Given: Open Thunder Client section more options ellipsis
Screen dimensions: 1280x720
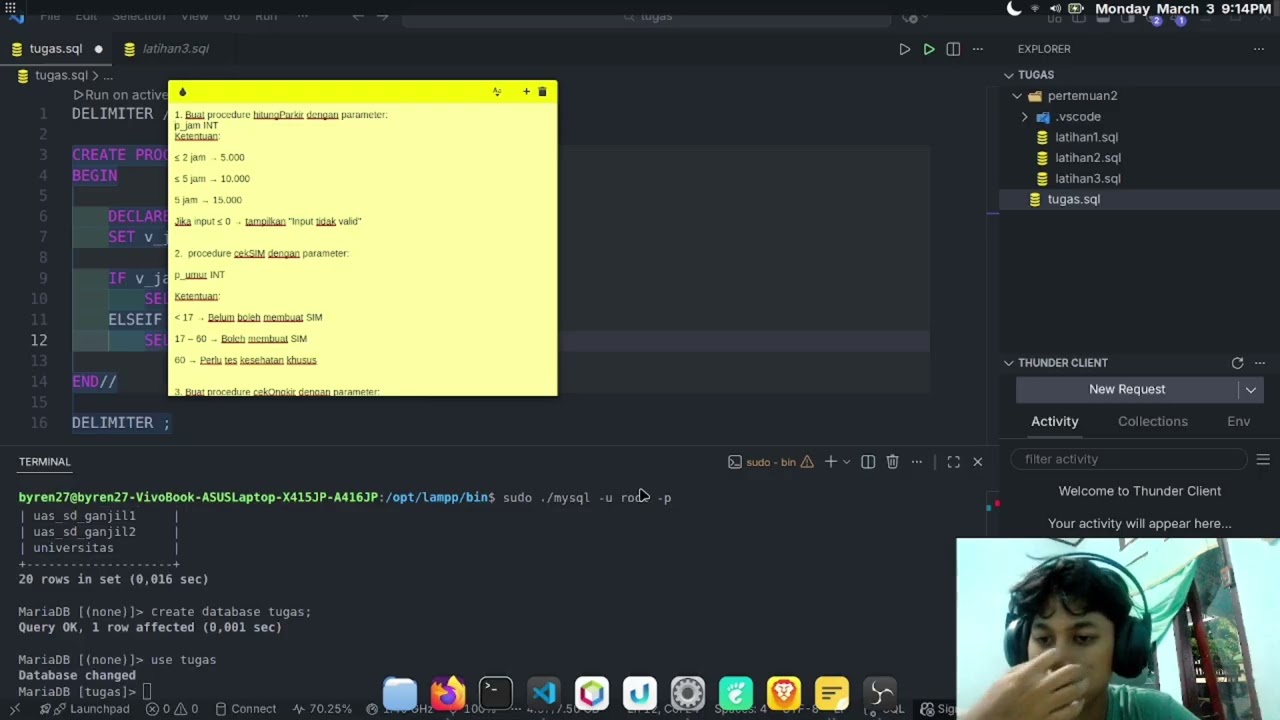Looking at the screenshot, I should pyautogui.click(x=1260, y=363).
